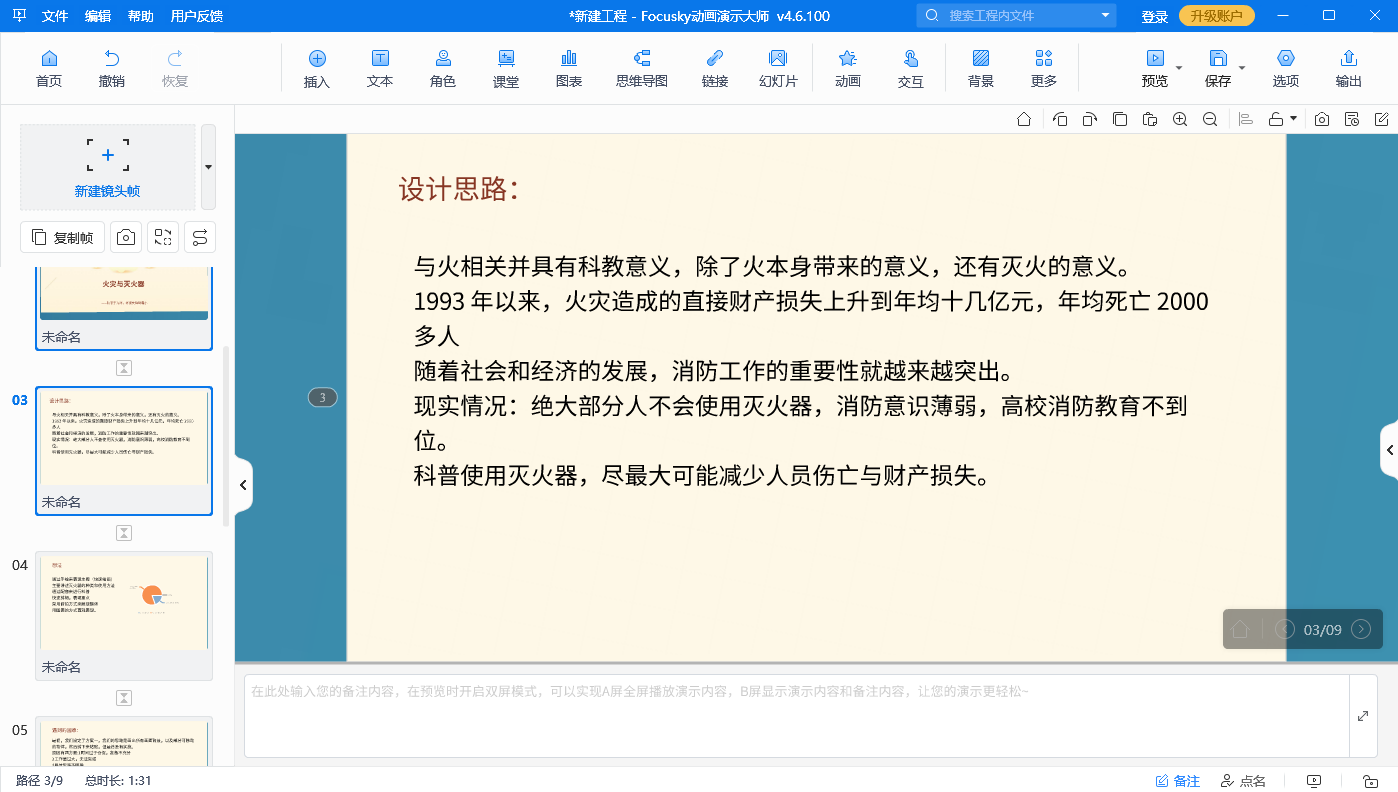Viewport: 1398px width, 792px height.
Task: Open 选项 options settings
Action: pyautogui.click(x=1286, y=68)
